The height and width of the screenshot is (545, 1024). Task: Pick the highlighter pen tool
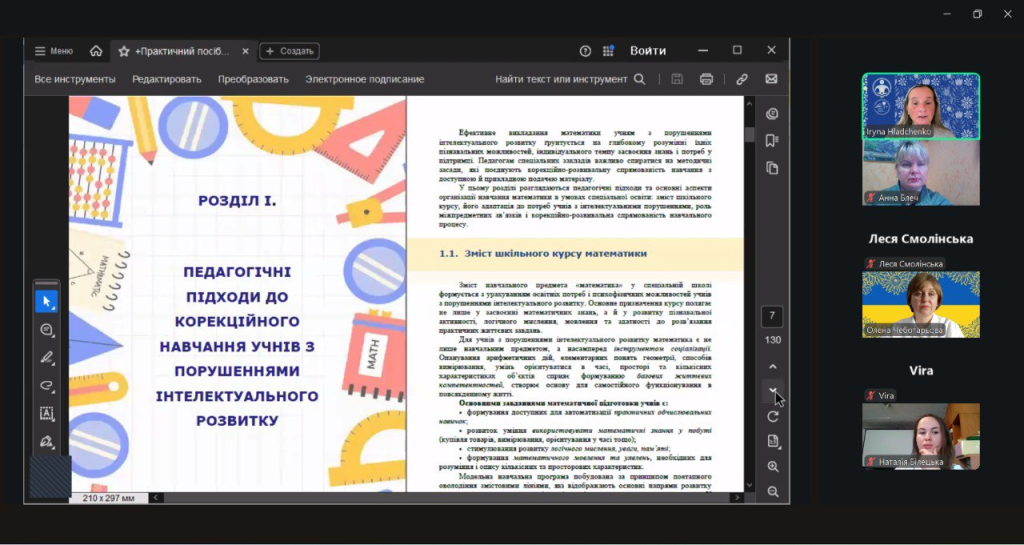[x=47, y=357]
